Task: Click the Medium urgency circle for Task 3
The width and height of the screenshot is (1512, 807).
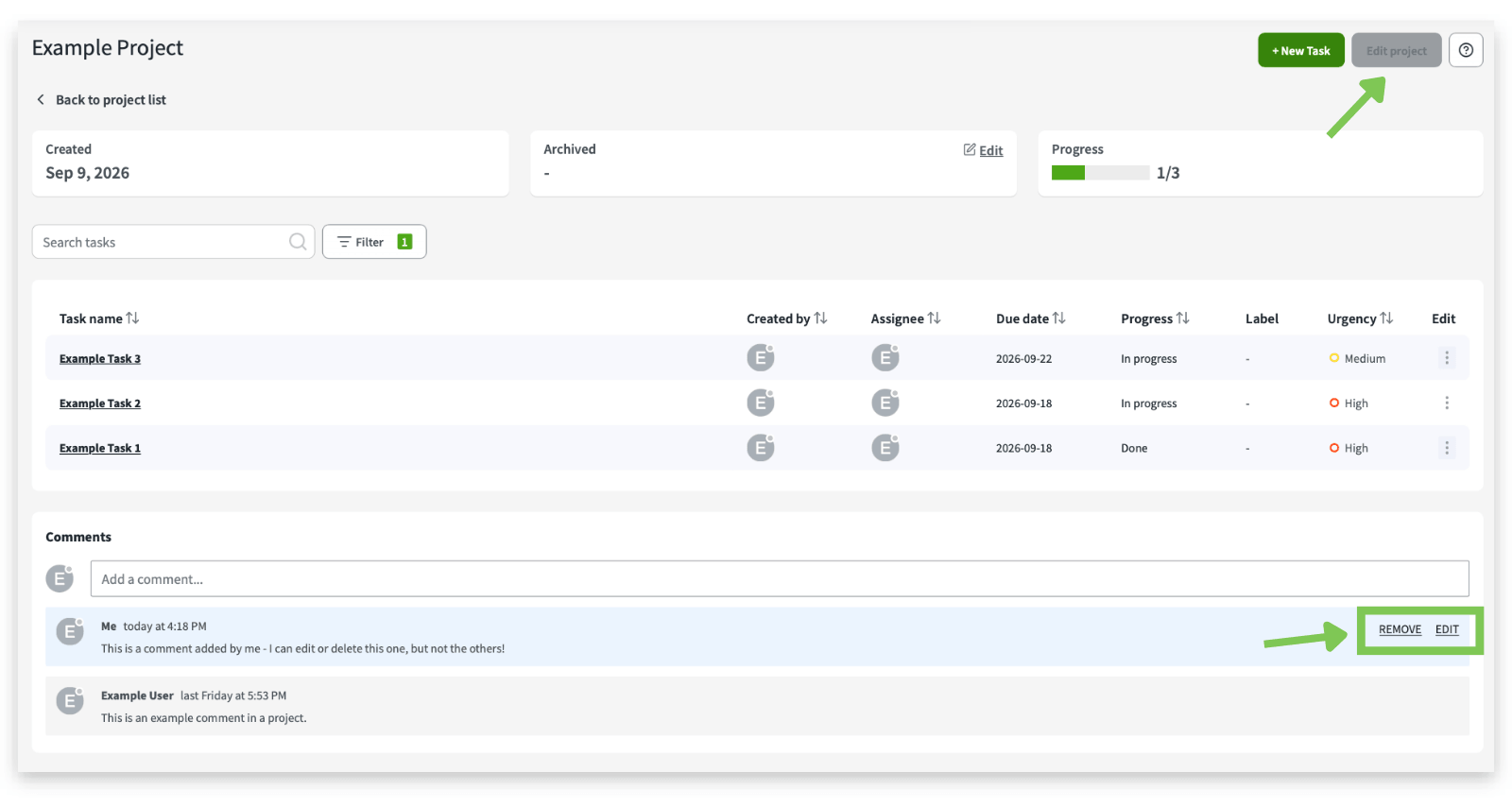Action: (1334, 358)
